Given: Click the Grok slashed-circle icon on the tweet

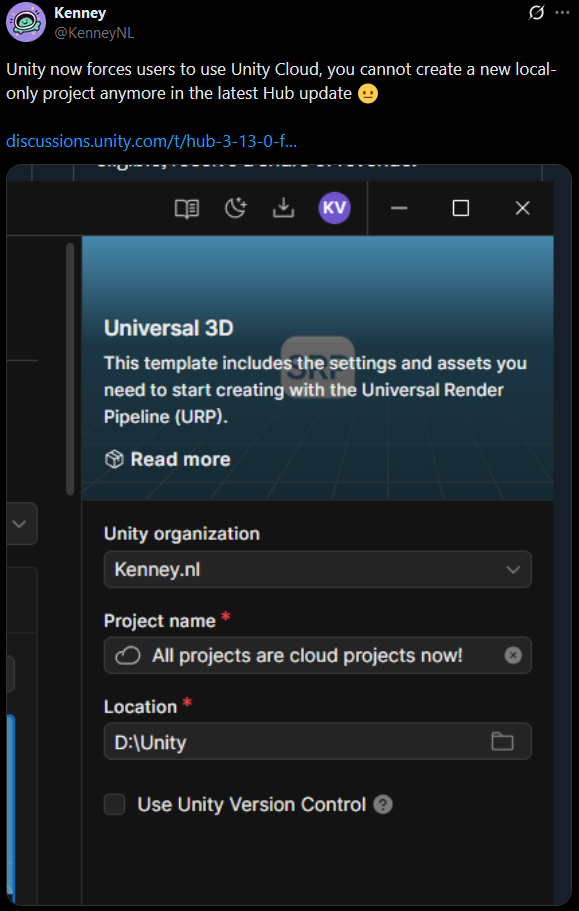Looking at the screenshot, I should click(536, 13).
